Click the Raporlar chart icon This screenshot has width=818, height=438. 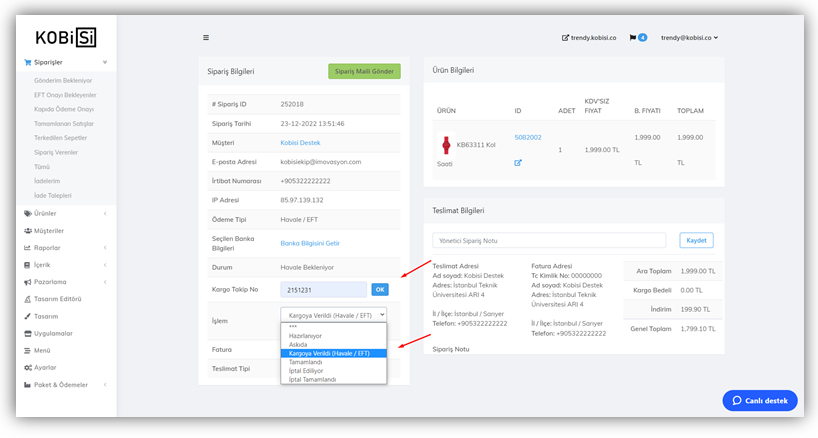click(x=28, y=248)
